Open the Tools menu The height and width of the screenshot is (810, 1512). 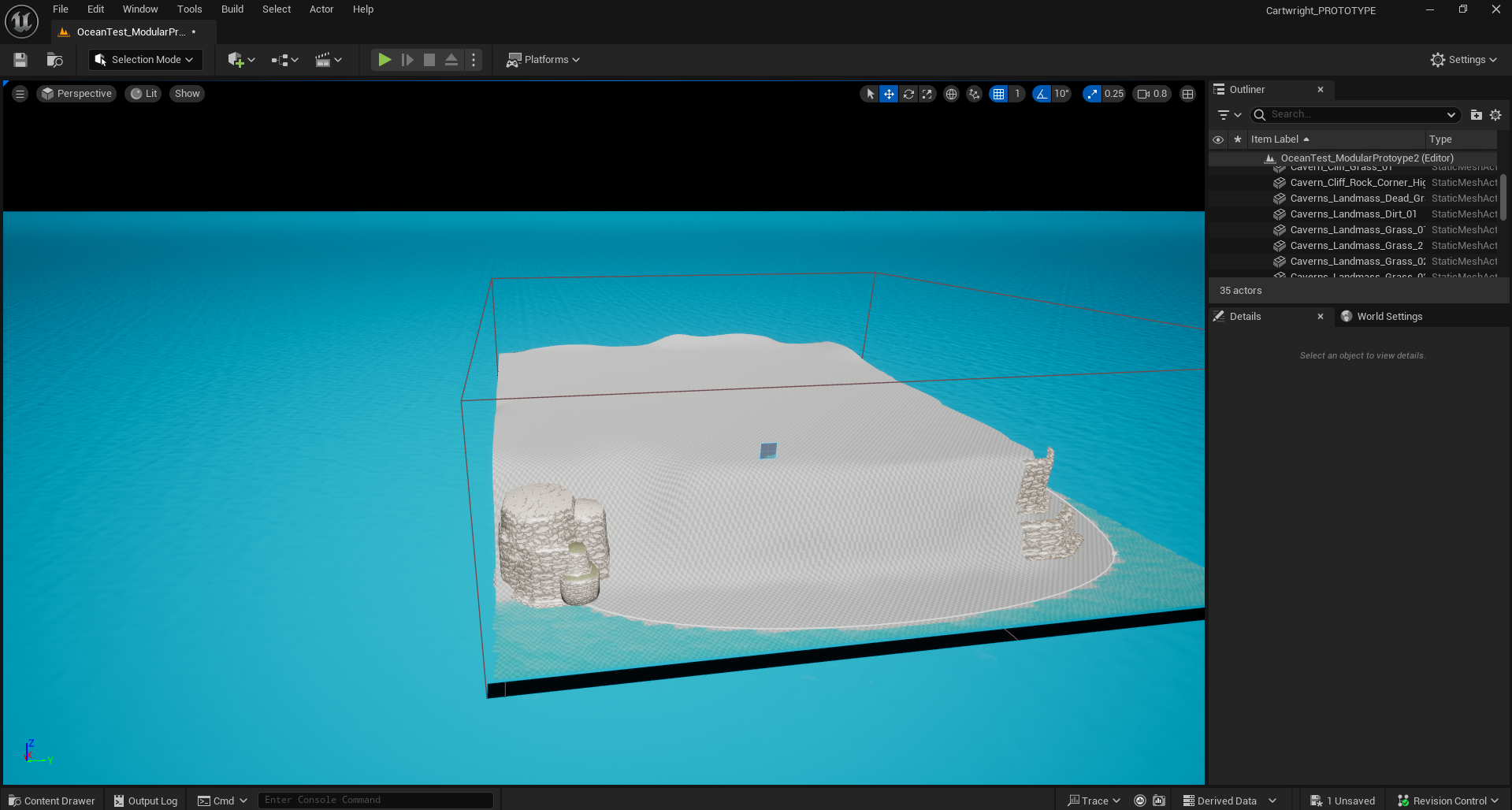click(x=190, y=9)
